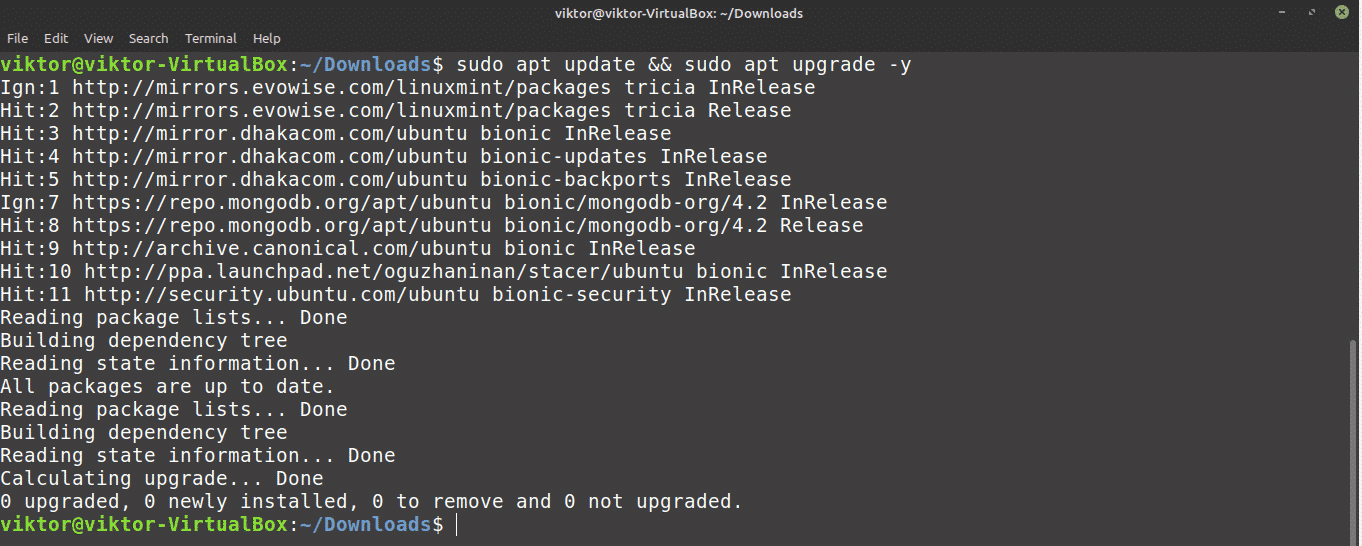Open the View menu
Viewport: 1362px width, 546px height.
98,38
